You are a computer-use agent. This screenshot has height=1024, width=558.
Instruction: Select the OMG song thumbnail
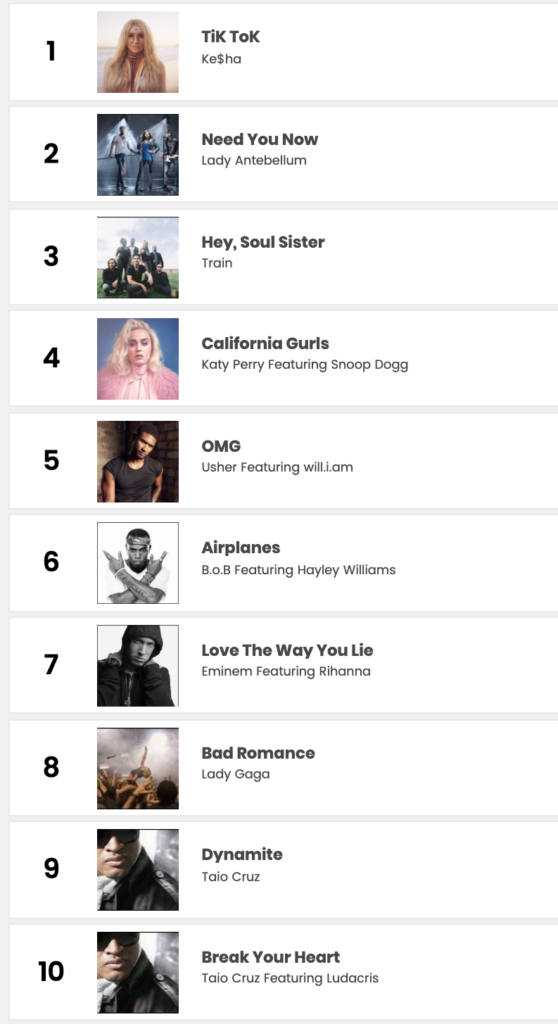pos(138,462)
